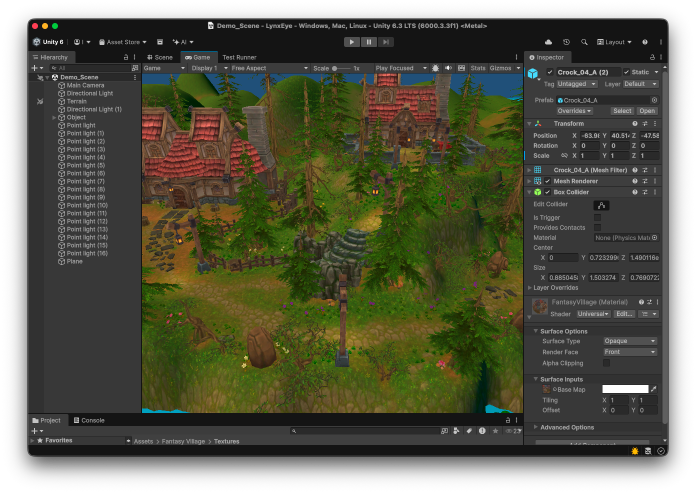The height and width of the screenshot is (493, 696).
Task: Click the Hierarchy search field
Action: coord(90,68)
